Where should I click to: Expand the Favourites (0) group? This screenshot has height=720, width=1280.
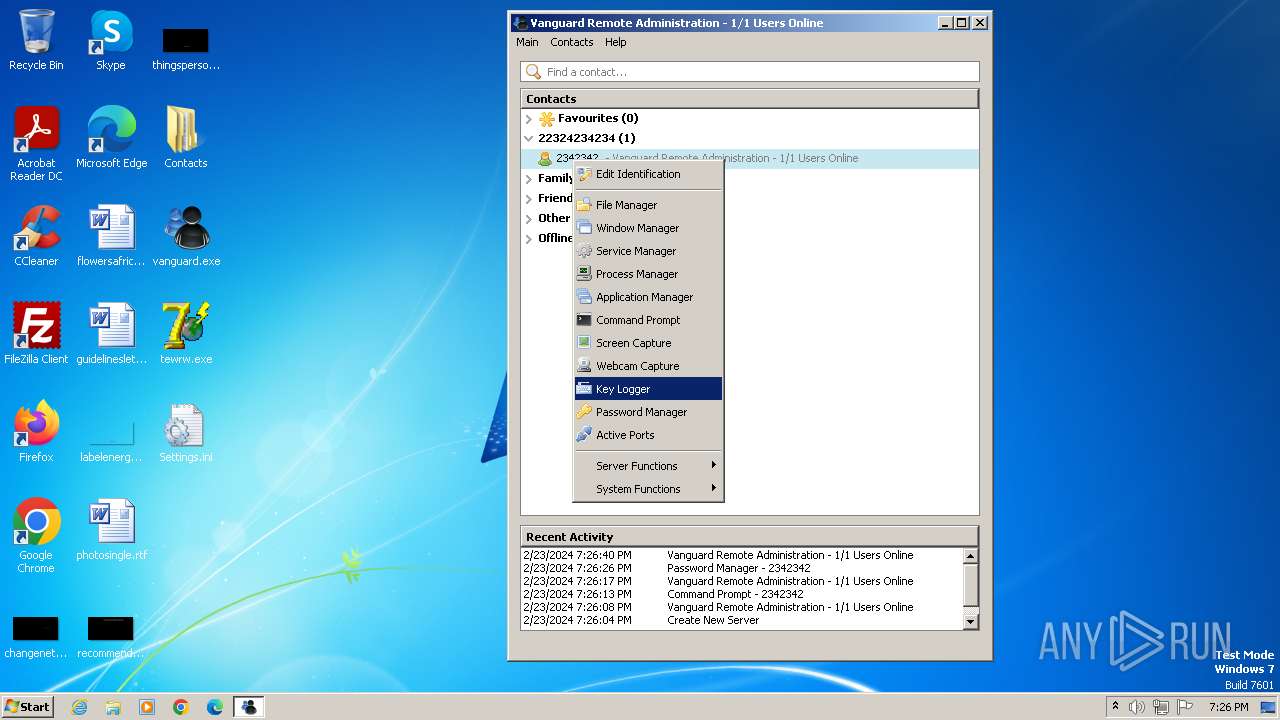pos(529,118)
